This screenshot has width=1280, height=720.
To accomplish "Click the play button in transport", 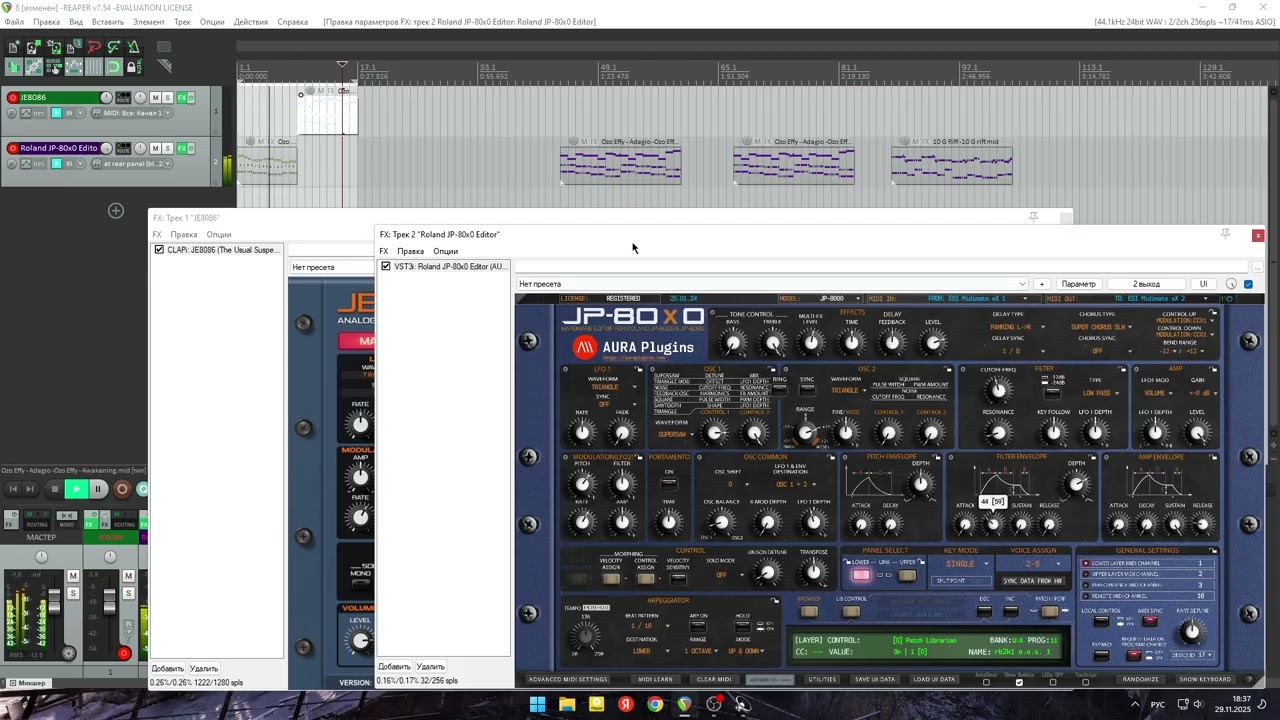I will (76, 489).
